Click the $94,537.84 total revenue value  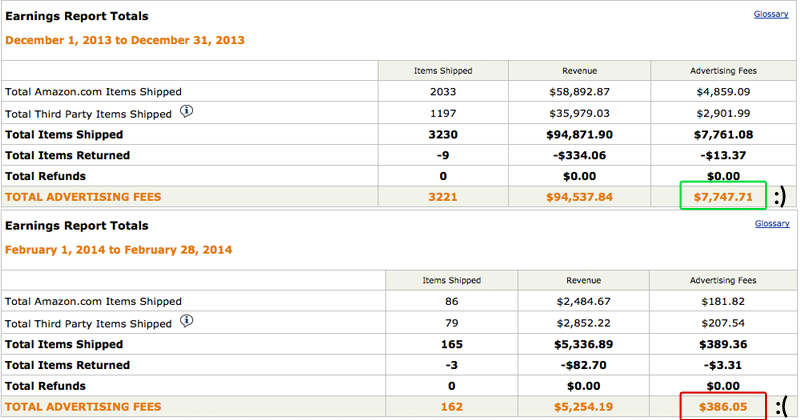[x=579, y=197]
